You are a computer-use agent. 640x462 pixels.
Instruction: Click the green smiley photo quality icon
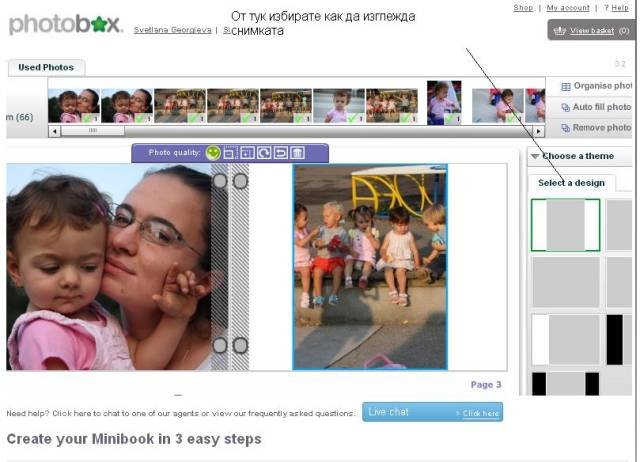tap(213, 153)
